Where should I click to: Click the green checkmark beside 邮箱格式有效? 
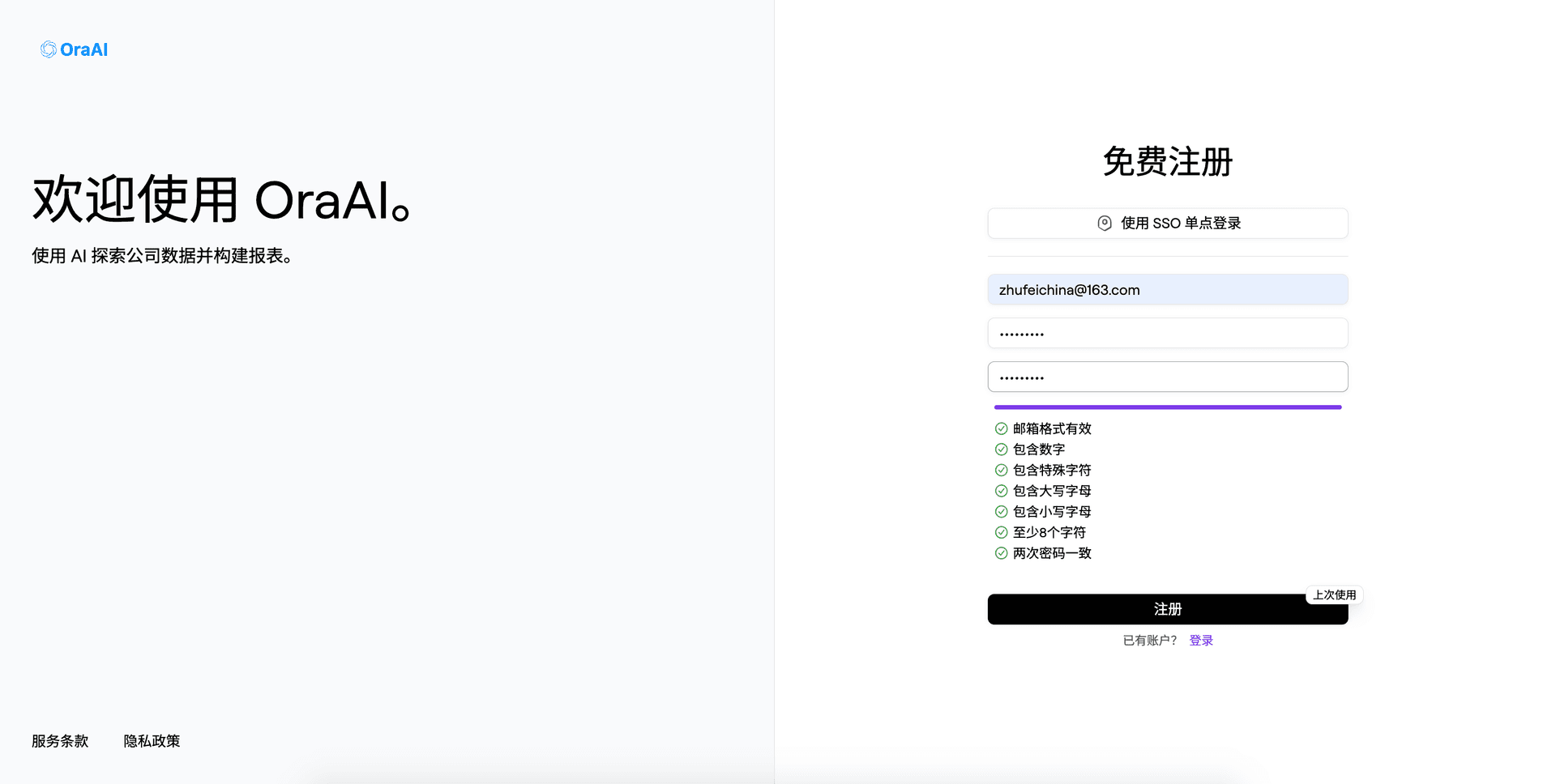(1000, 428)
